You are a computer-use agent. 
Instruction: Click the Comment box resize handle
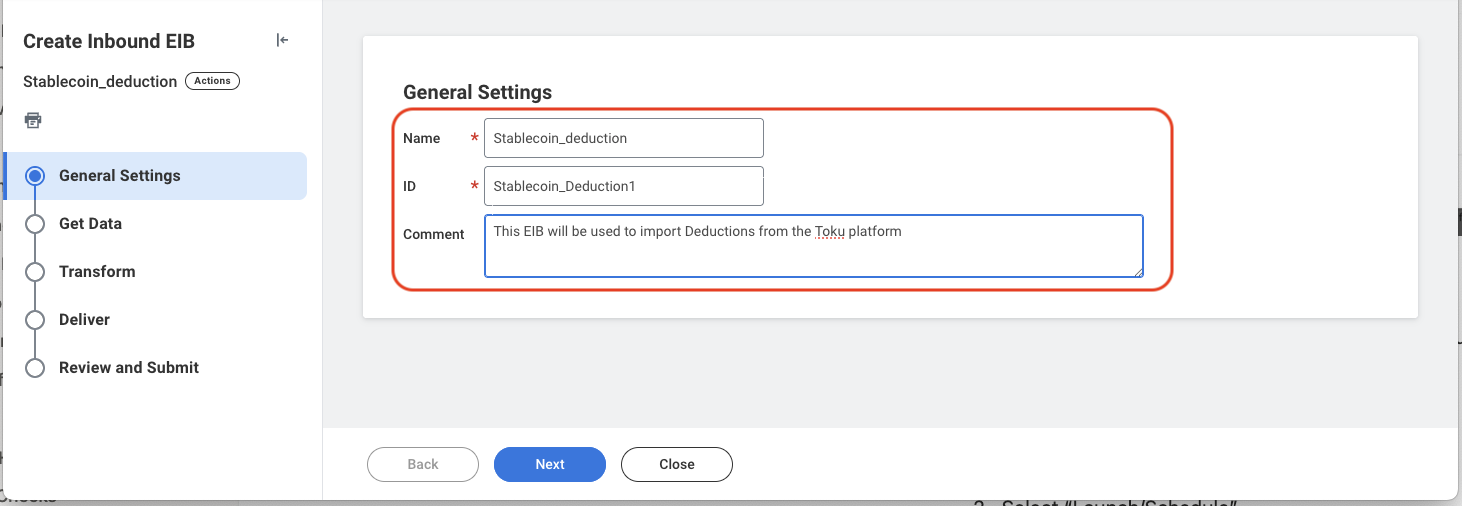click(1137, 271)
